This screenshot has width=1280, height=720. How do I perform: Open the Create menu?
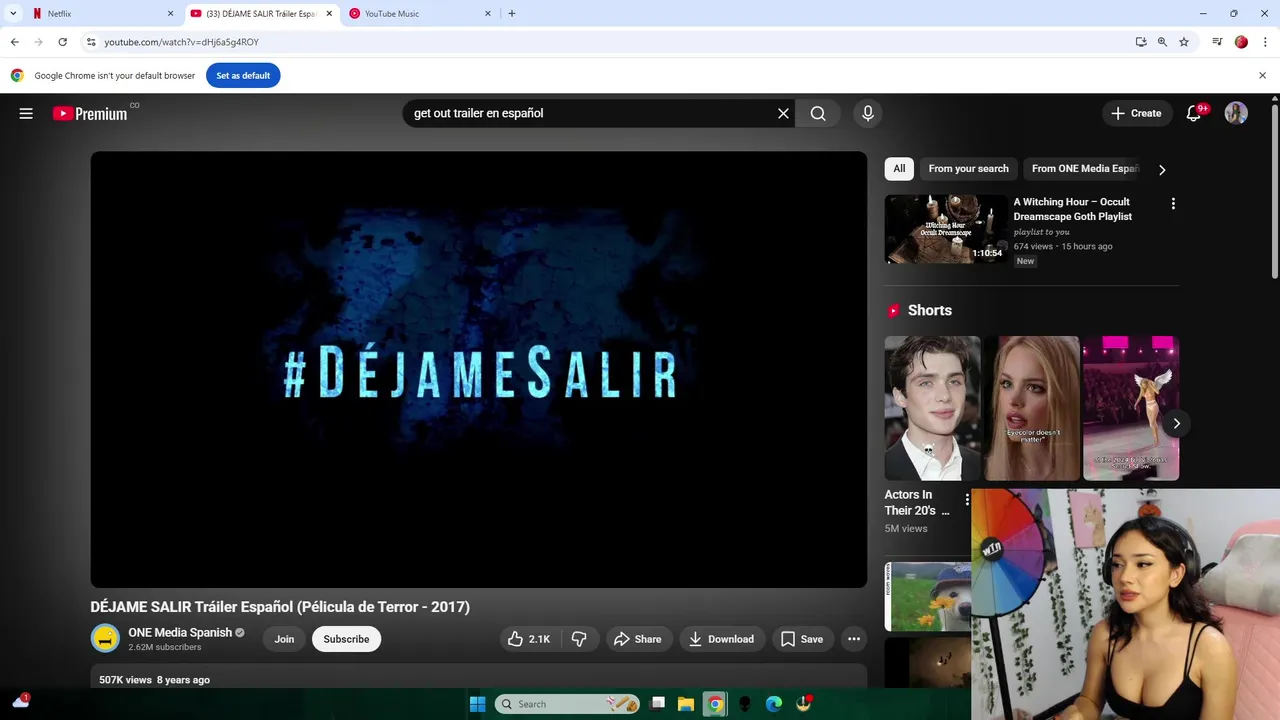tap(1136, 114)
